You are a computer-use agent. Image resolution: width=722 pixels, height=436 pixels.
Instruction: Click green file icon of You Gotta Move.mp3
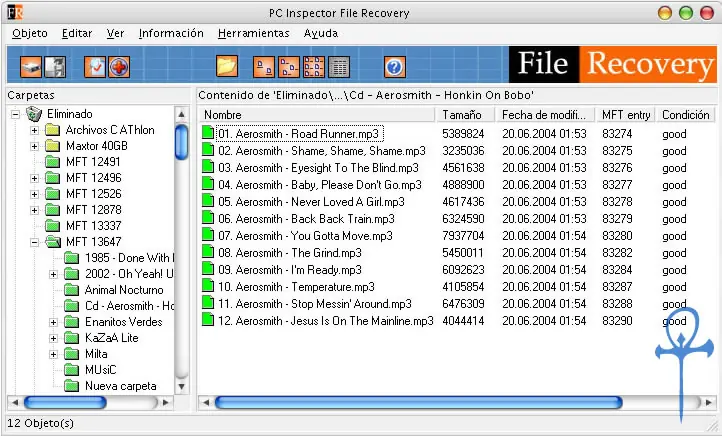coord(208,234)
